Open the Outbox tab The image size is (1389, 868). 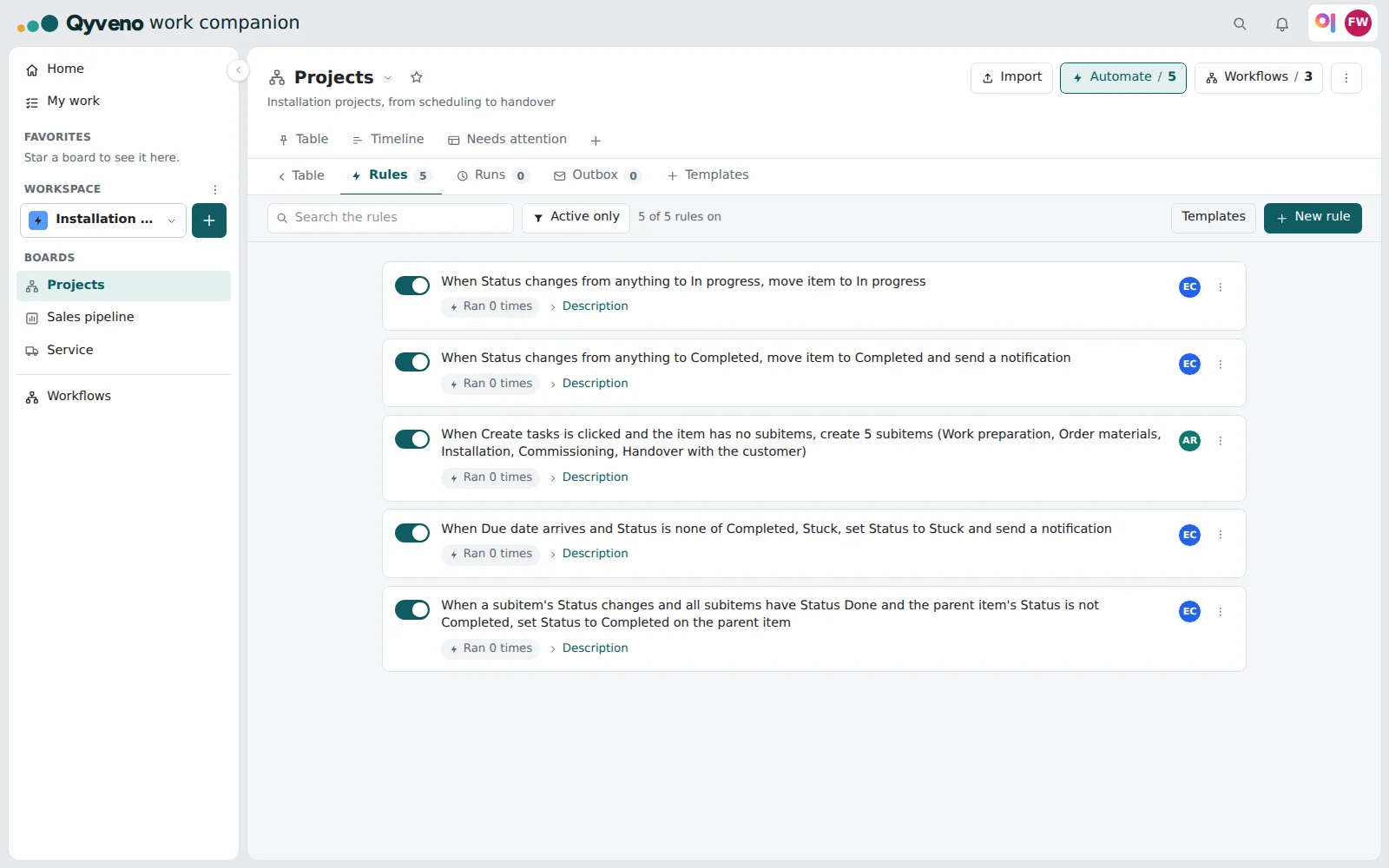[x=597, y=175]
